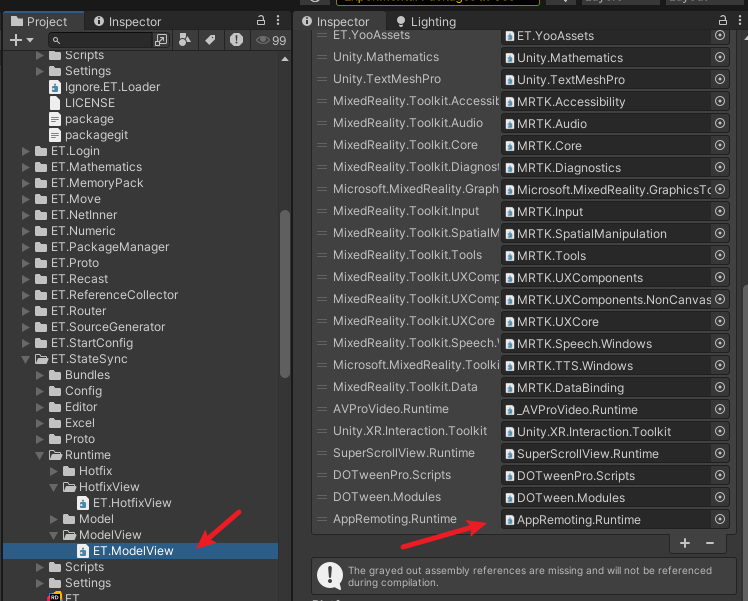The height and width of the screenshot is (601, 748).
Task: Open object picker for Unity.Mathematics
Action: tap(720, 57)
